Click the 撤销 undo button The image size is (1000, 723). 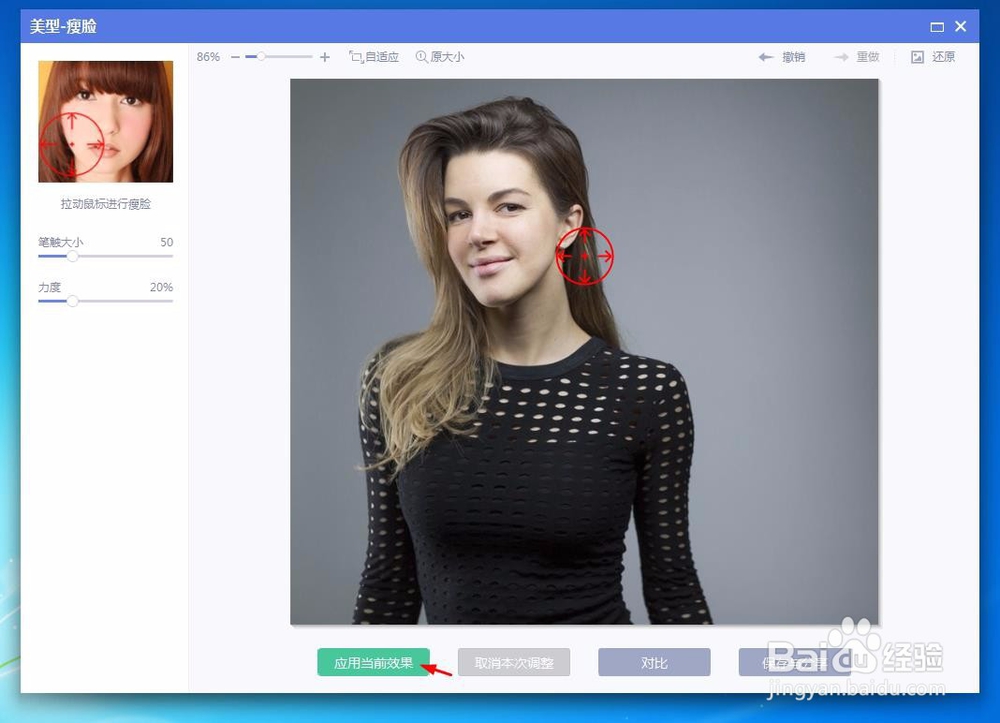[x=782, y=57]
